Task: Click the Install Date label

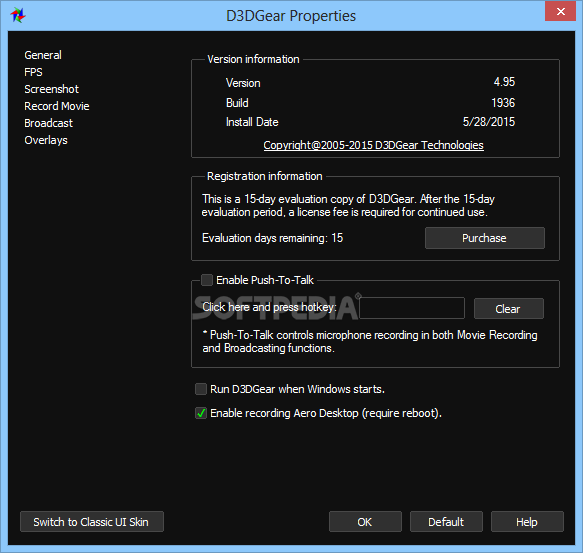Action: 252,122
